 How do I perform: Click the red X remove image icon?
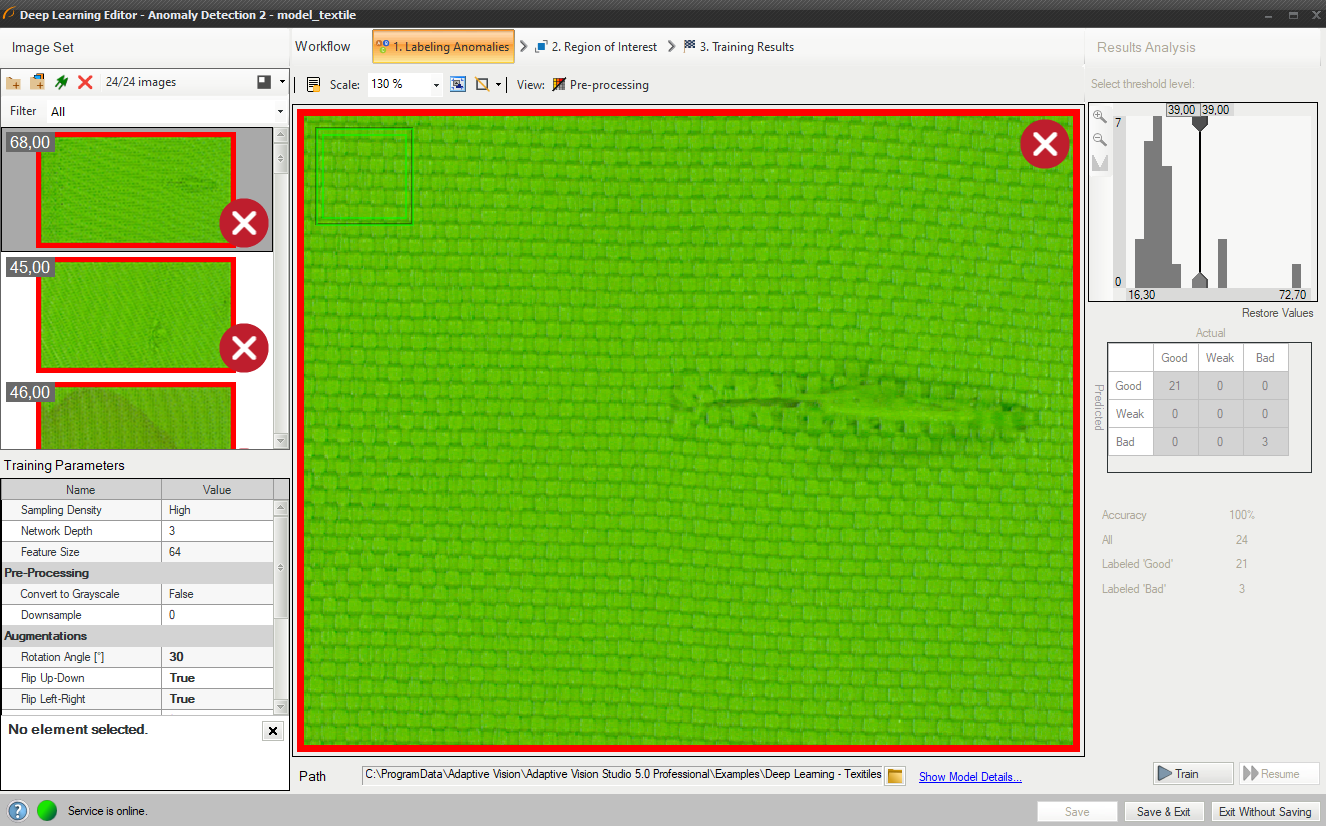point(85,83)
